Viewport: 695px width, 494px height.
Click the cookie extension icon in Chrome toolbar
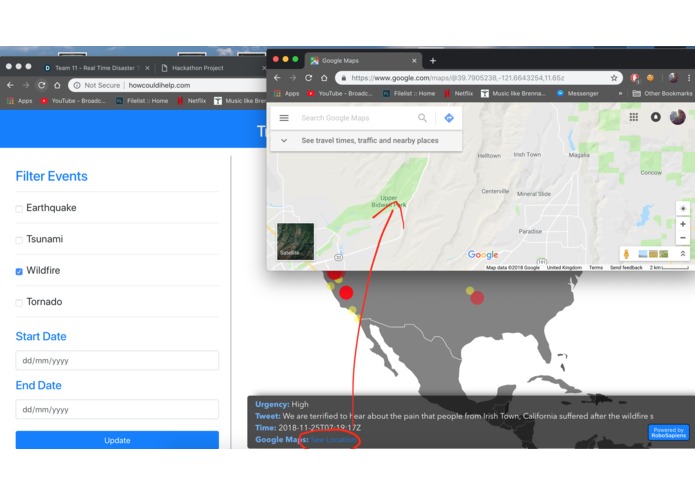click(650, 78)
